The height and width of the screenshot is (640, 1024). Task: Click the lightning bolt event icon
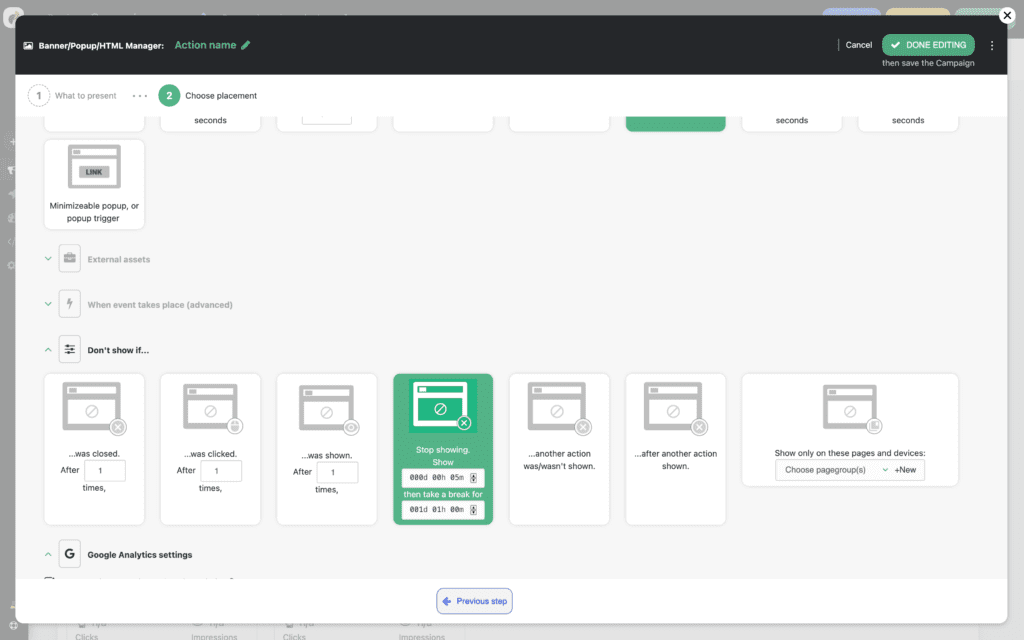(x=70, y=304)
